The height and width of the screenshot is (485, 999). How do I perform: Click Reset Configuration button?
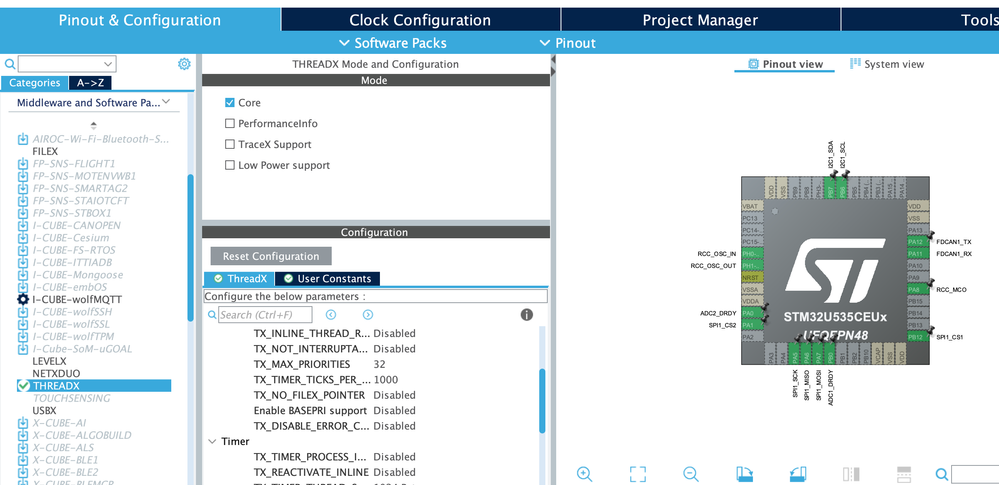[x=271, y=256]
